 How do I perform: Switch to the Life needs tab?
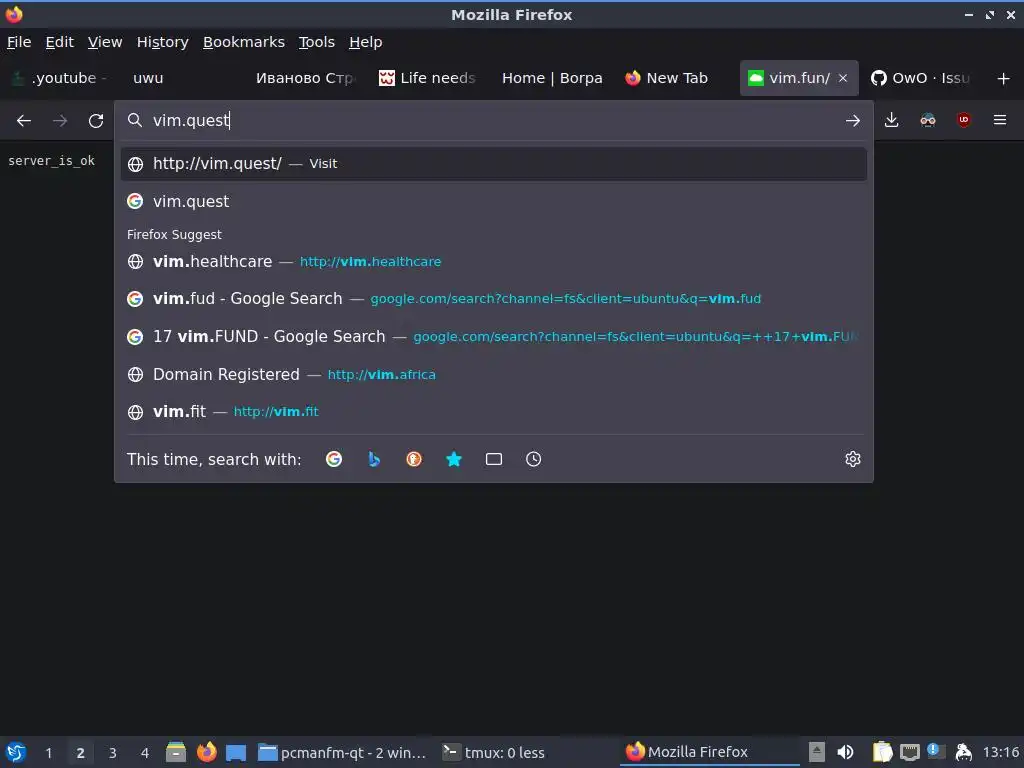tap(428, 78)
